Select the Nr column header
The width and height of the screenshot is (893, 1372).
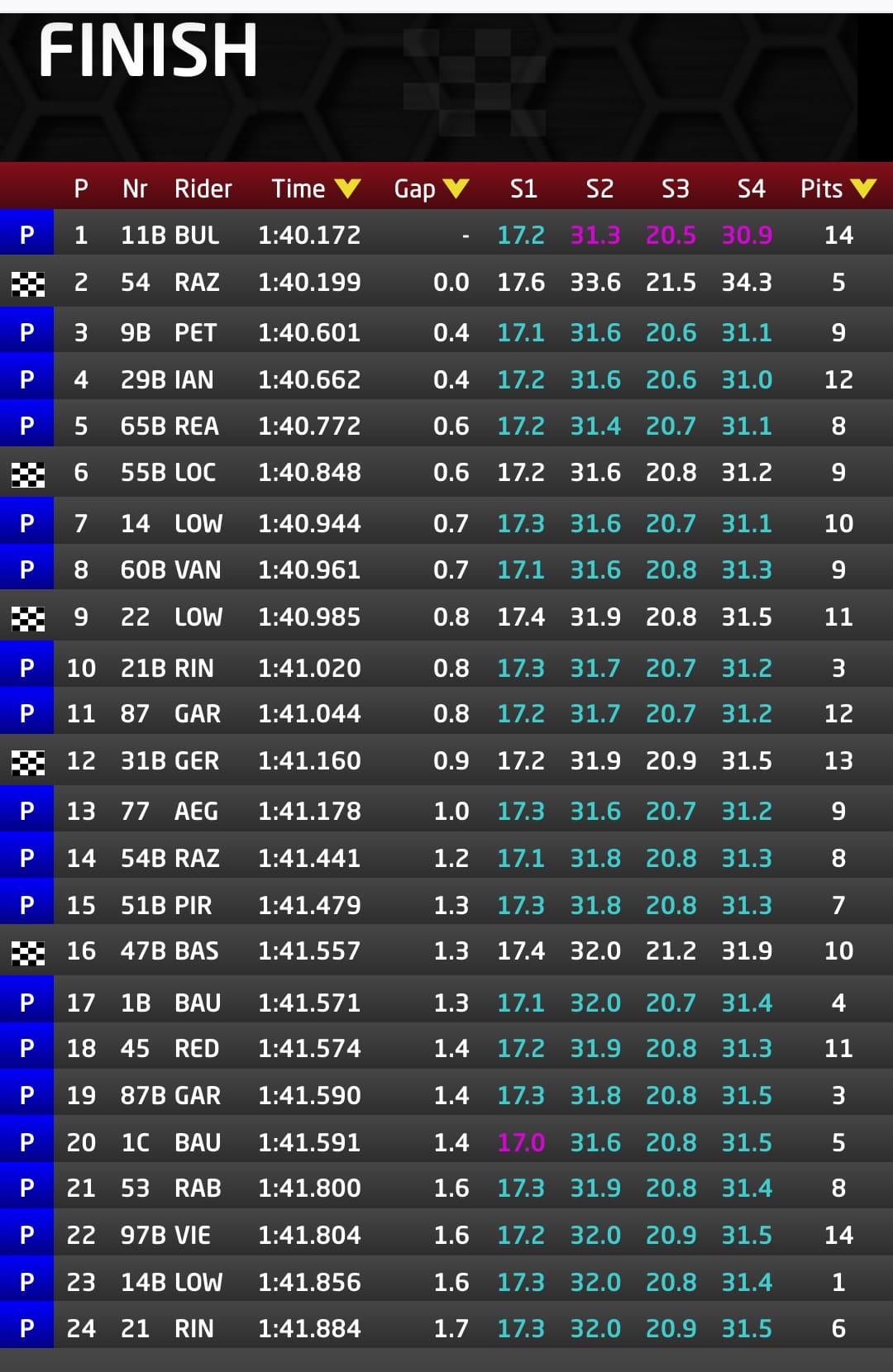click(x=135, y=188)
